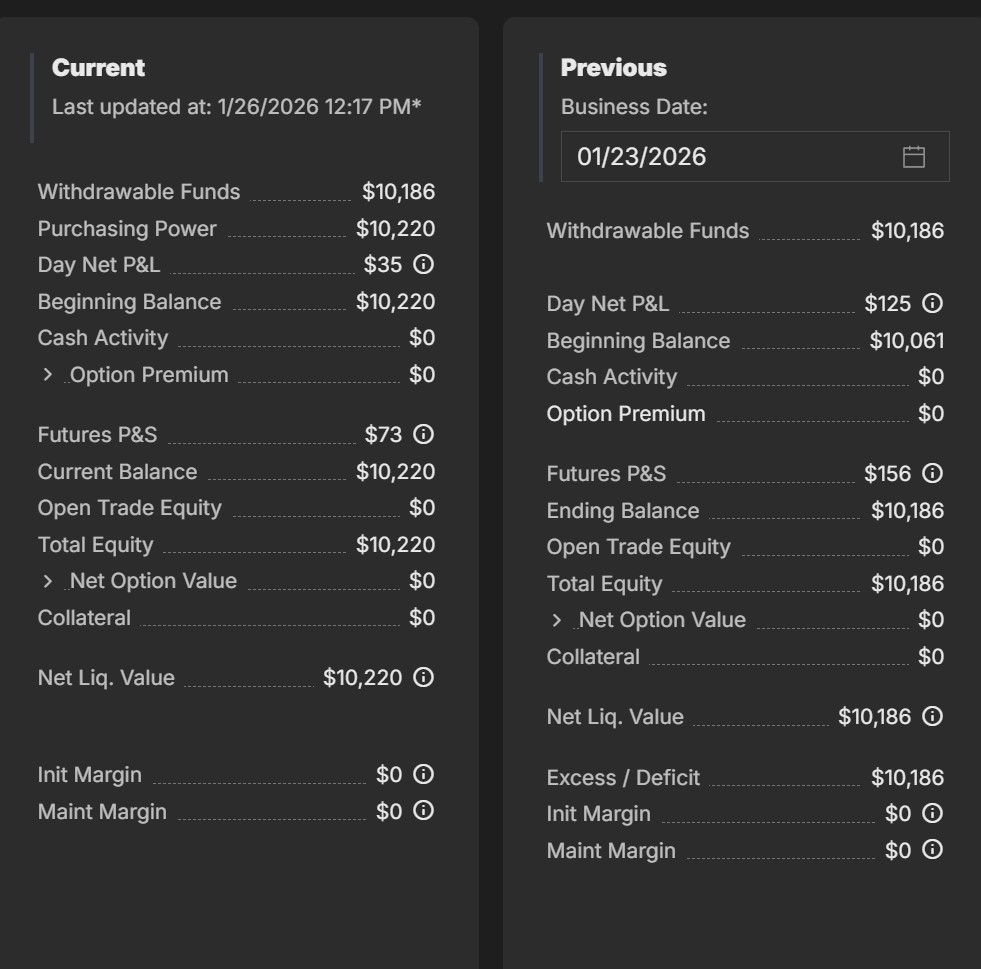Image resolution: width=981 pixels, height=969 pixels.
Task: Expand the Previous Net Option Value row
Action: (556, 620)
